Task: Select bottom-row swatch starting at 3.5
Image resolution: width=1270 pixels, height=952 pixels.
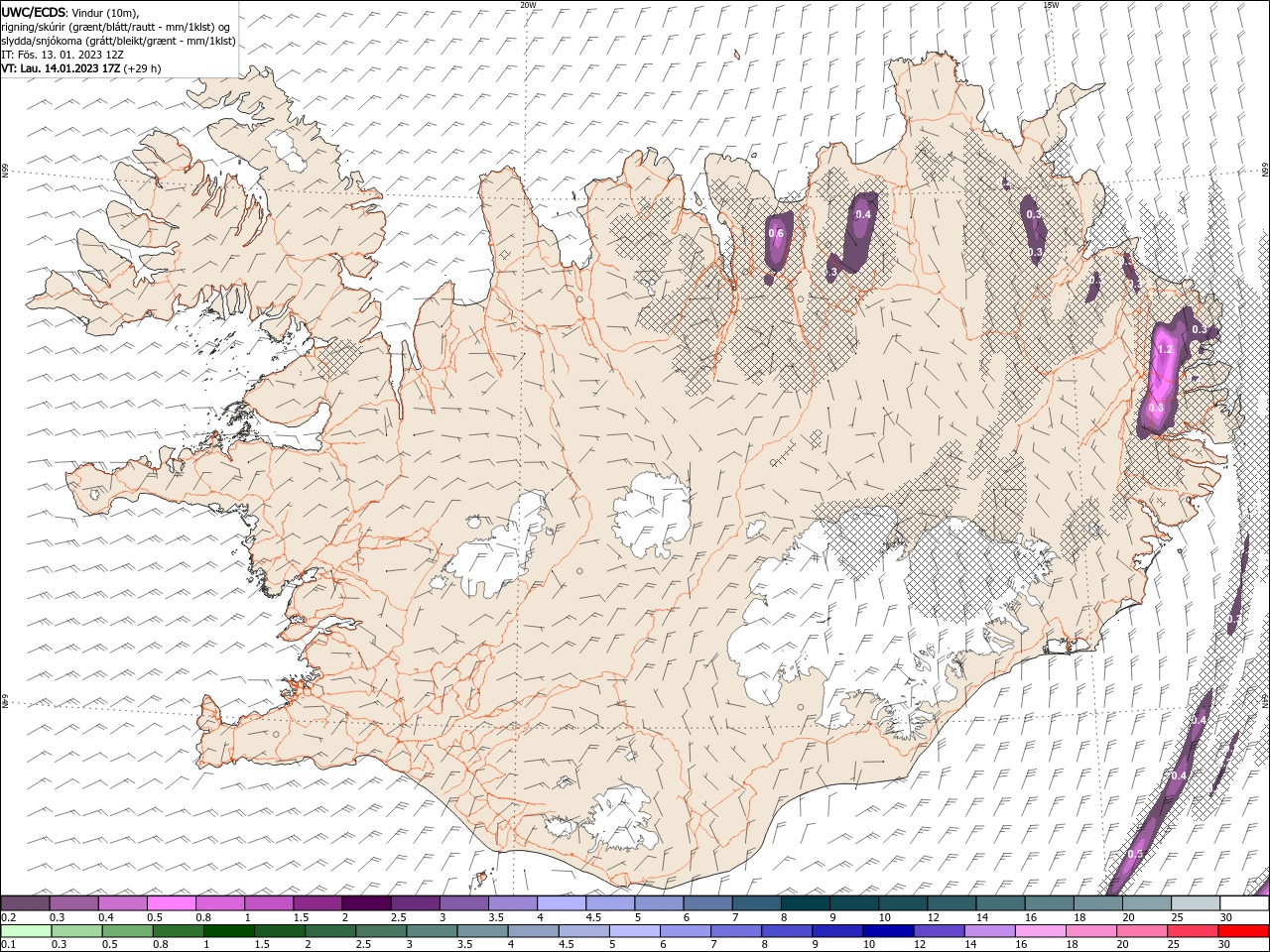Action: 481,931
